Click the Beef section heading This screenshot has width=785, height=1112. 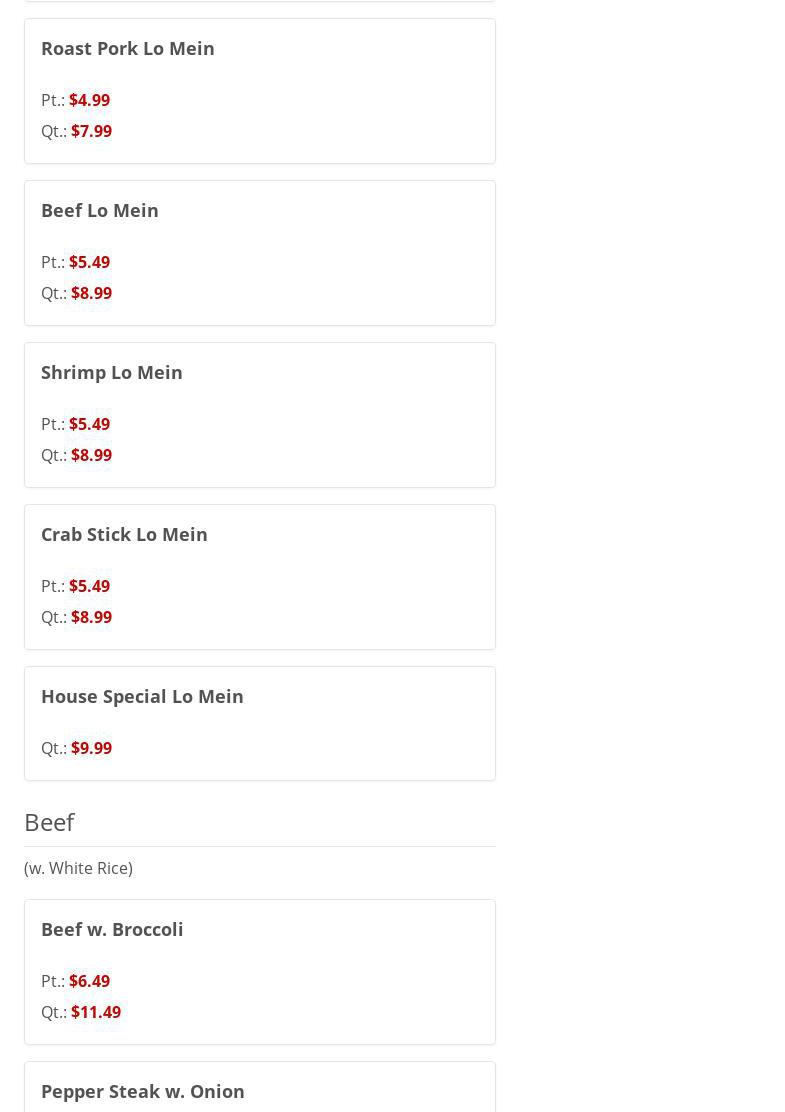[49, 822]
